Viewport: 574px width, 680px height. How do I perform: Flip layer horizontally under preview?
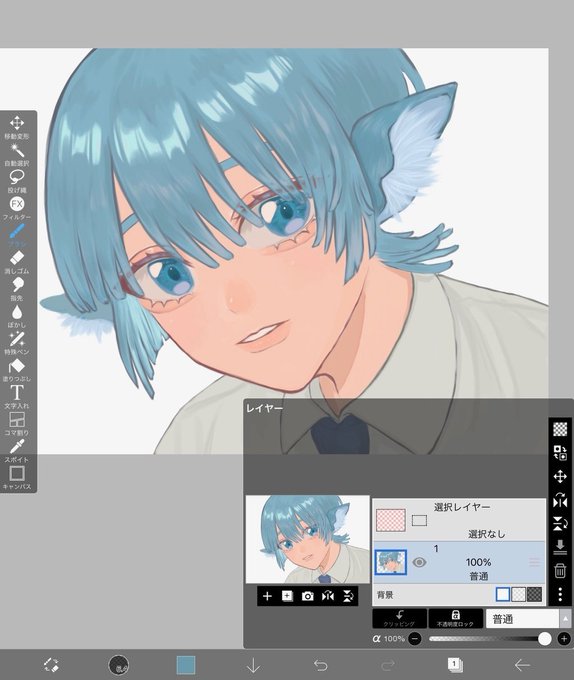[x=328, y=596]
